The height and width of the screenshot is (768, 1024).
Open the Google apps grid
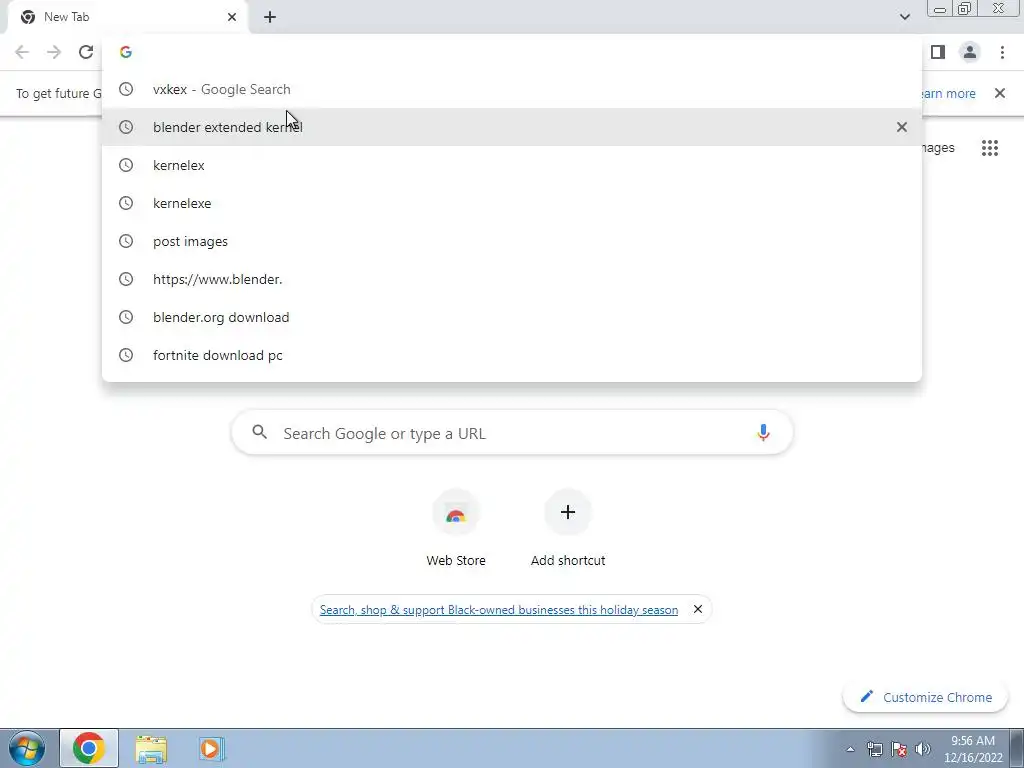989,148
